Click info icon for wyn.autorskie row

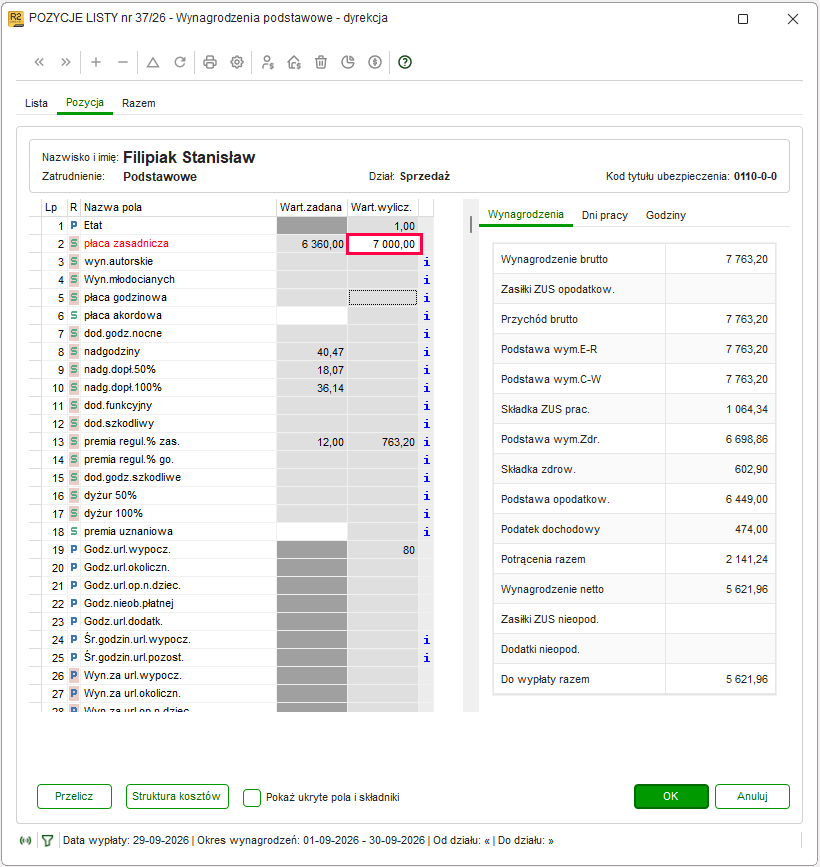coord(426,262)
